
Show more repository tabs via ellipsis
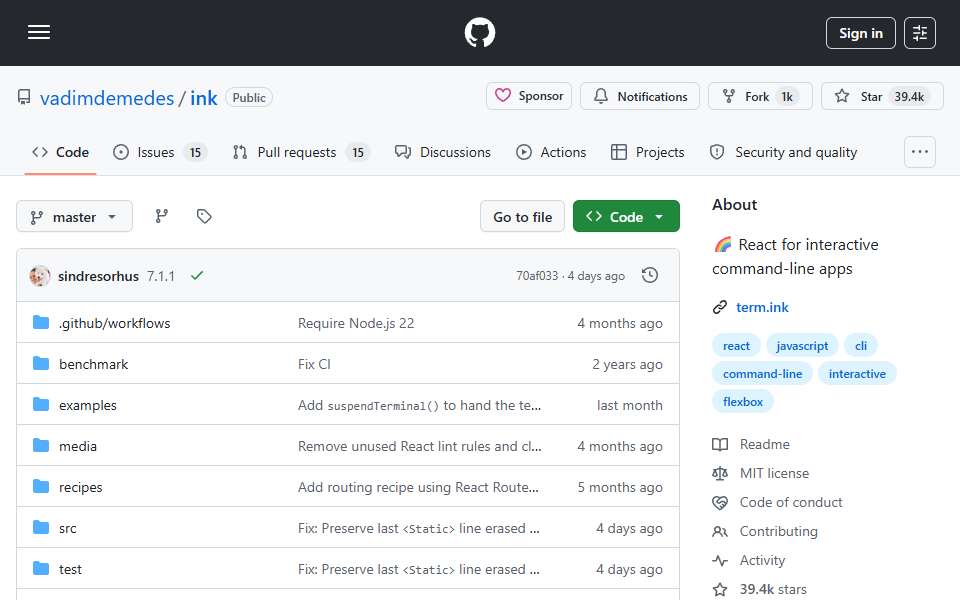pyautogui.click(x=920, y=152)
